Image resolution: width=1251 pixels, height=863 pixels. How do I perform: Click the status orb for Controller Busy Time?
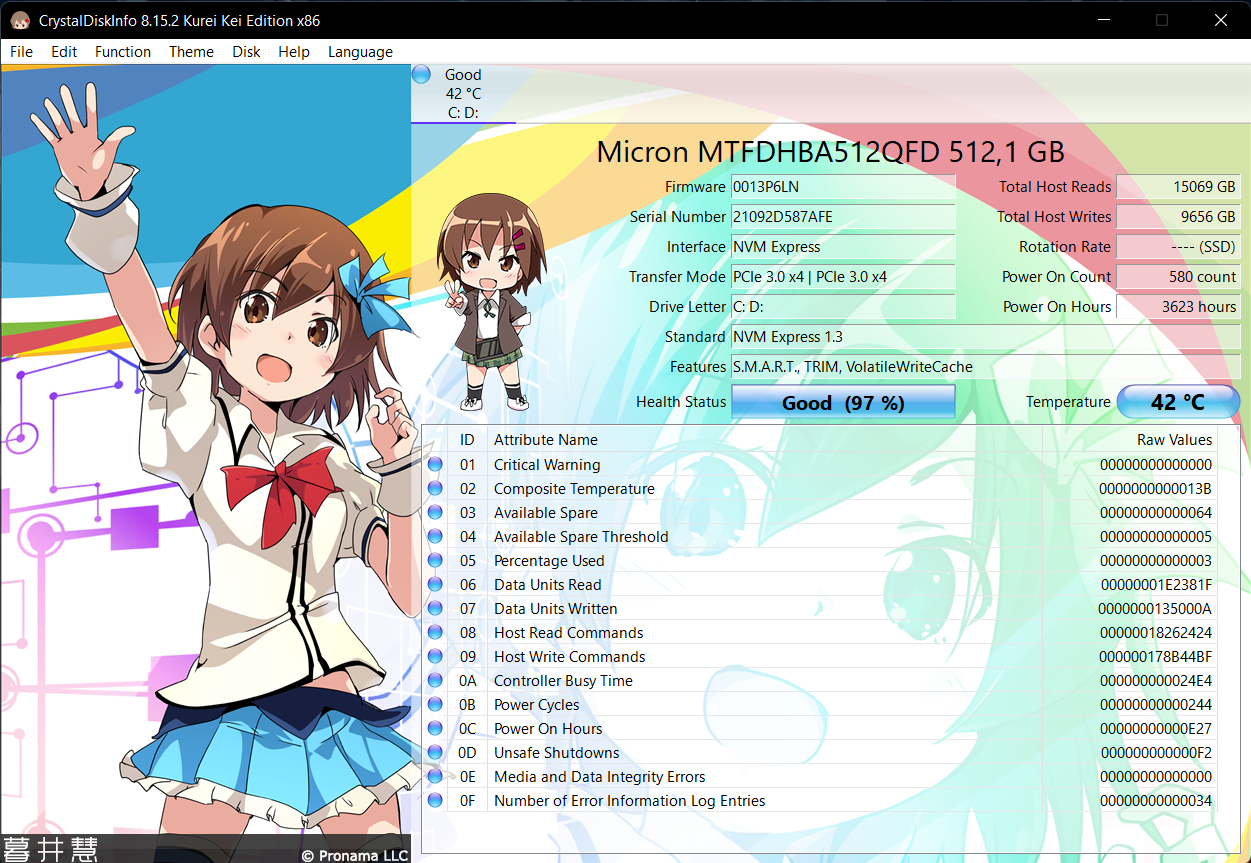coord(435,681)
